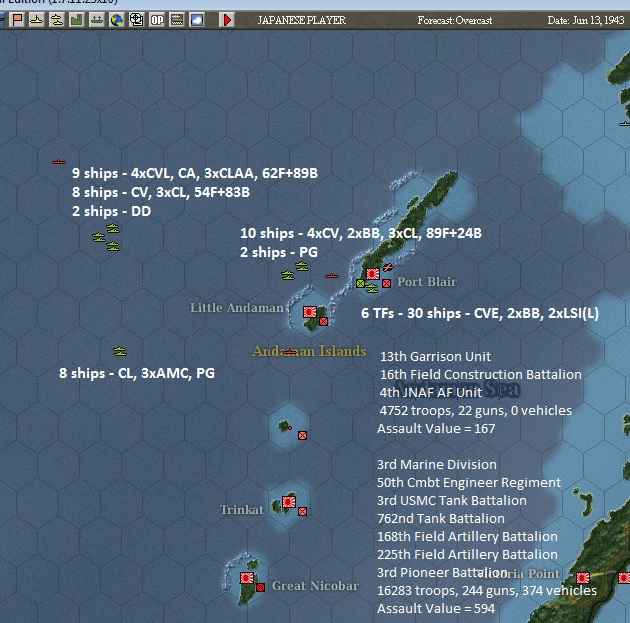
Task: Select the red ship icon west of Port Blair
Action: [x=332, y=276]
